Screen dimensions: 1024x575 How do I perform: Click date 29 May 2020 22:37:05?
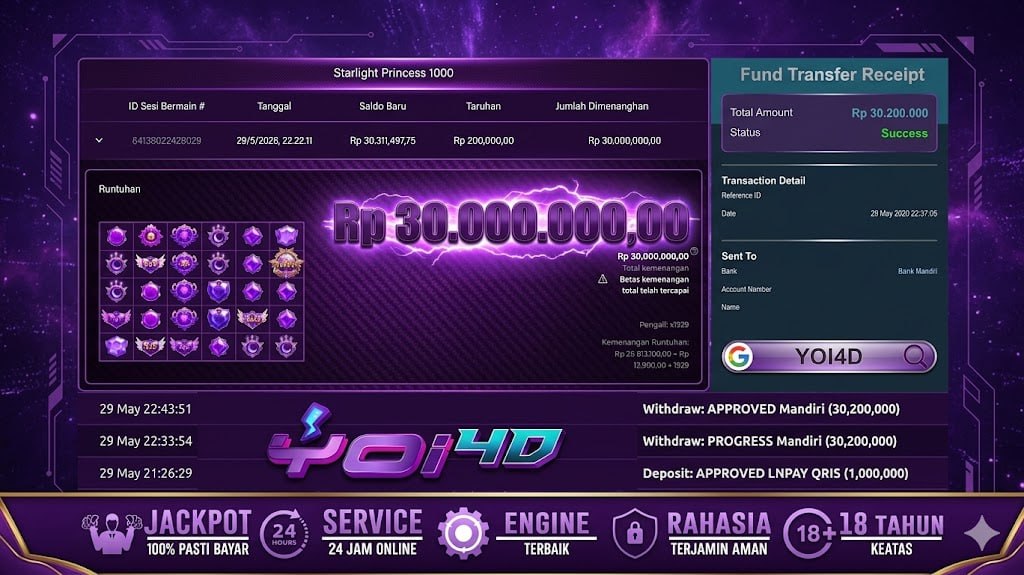tap(903, 214)
